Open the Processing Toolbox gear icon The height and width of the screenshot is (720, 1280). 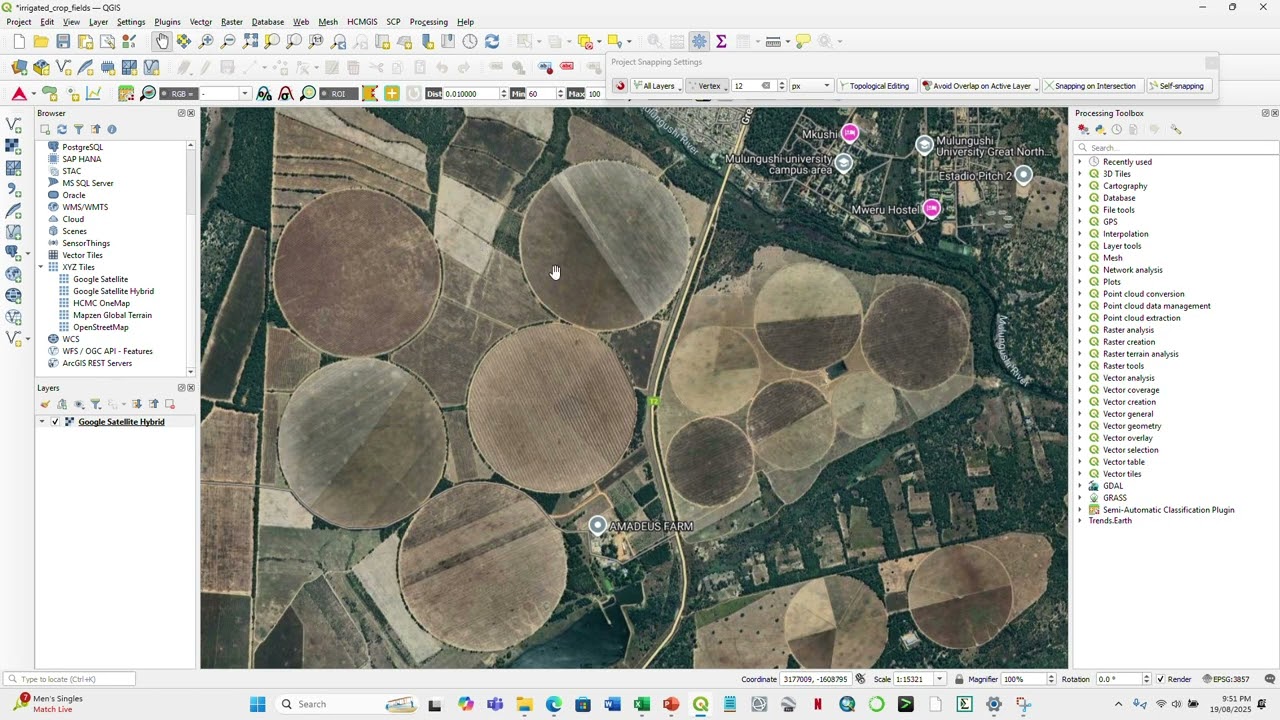[699, 41]
